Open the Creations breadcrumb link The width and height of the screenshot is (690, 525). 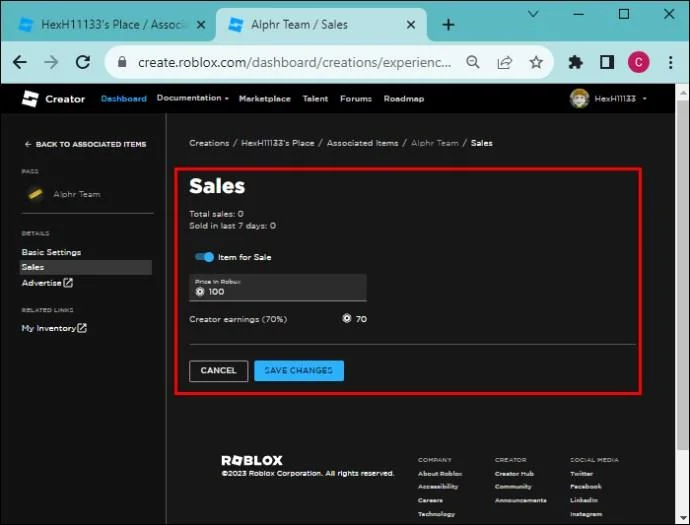coord(209,143)
